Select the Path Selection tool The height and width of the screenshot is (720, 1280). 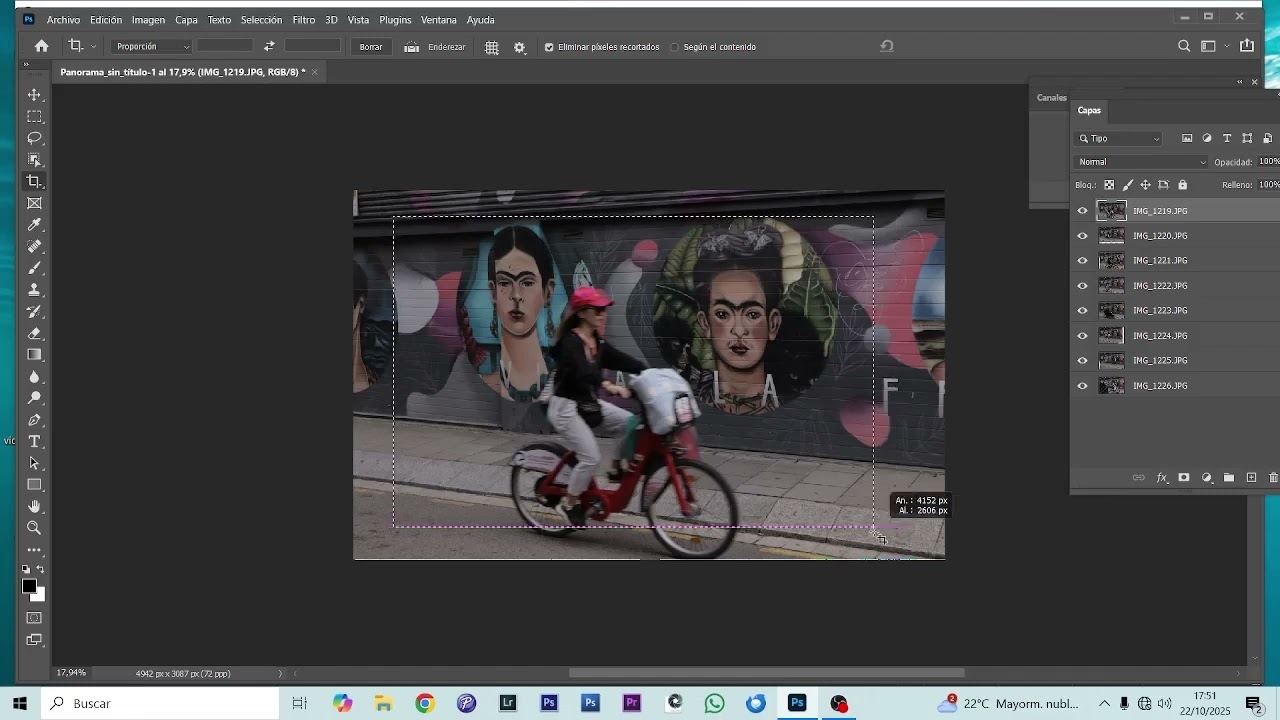(x=34, y=464)
